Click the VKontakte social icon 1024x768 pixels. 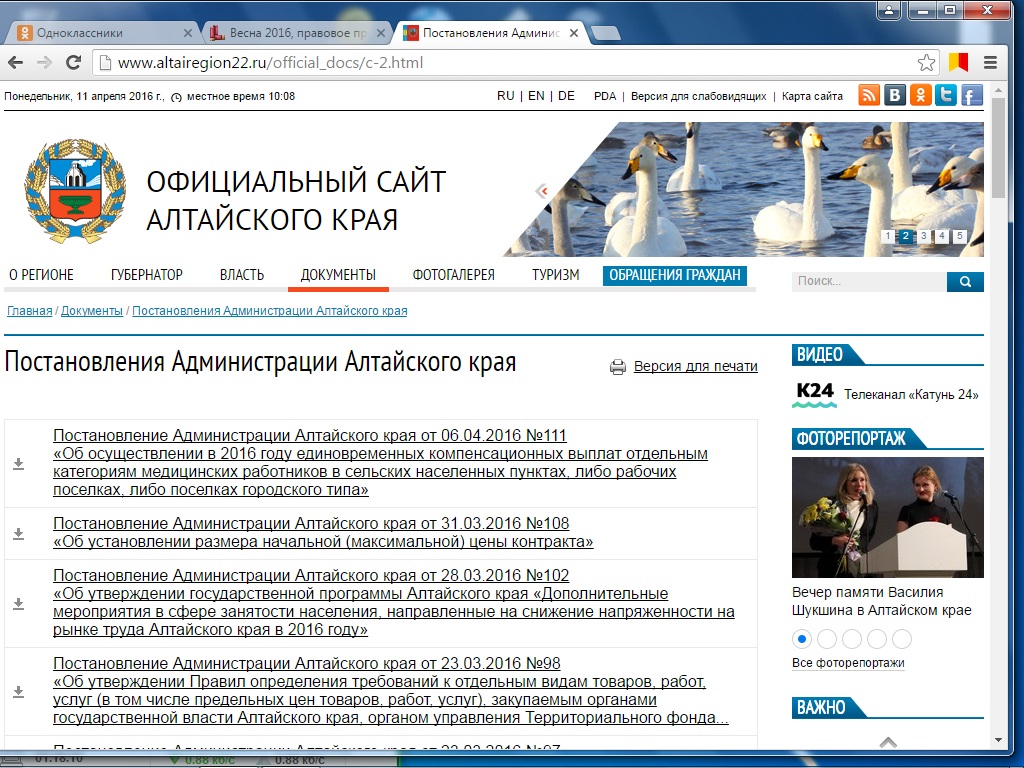point(895,96)
